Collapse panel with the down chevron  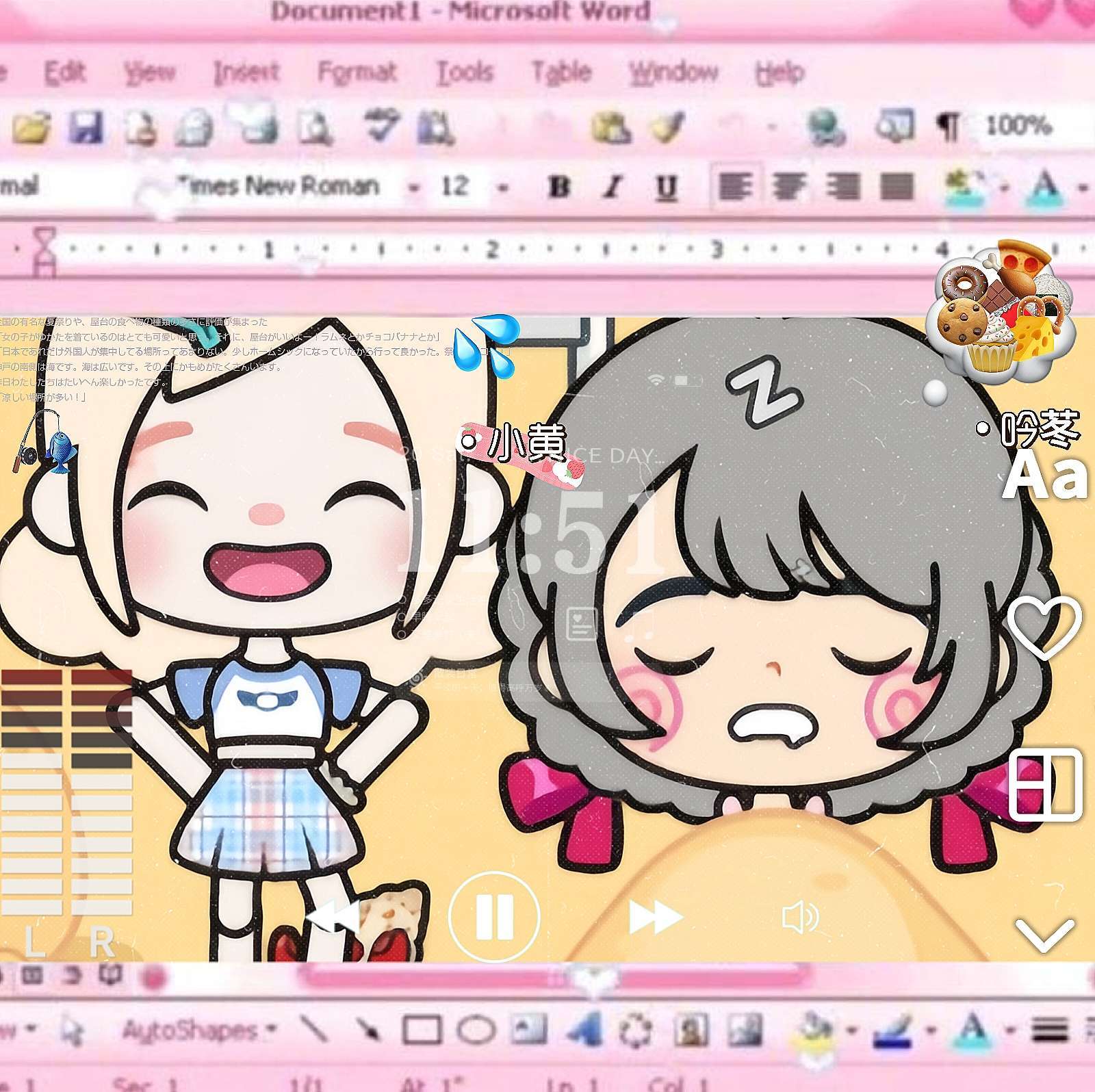[1044, 934]
